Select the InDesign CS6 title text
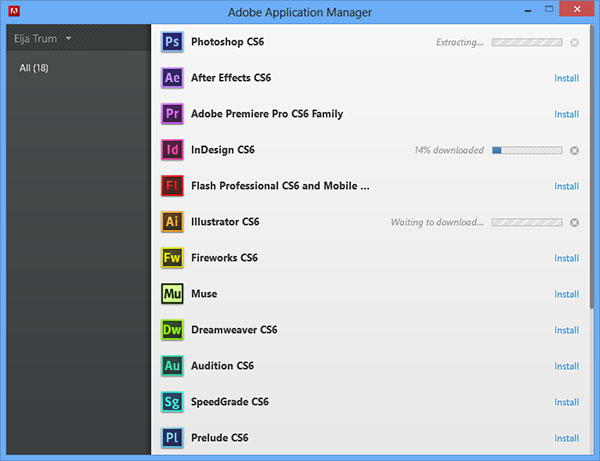The height and width of the screenshot is (461, 600). [223, 150]
